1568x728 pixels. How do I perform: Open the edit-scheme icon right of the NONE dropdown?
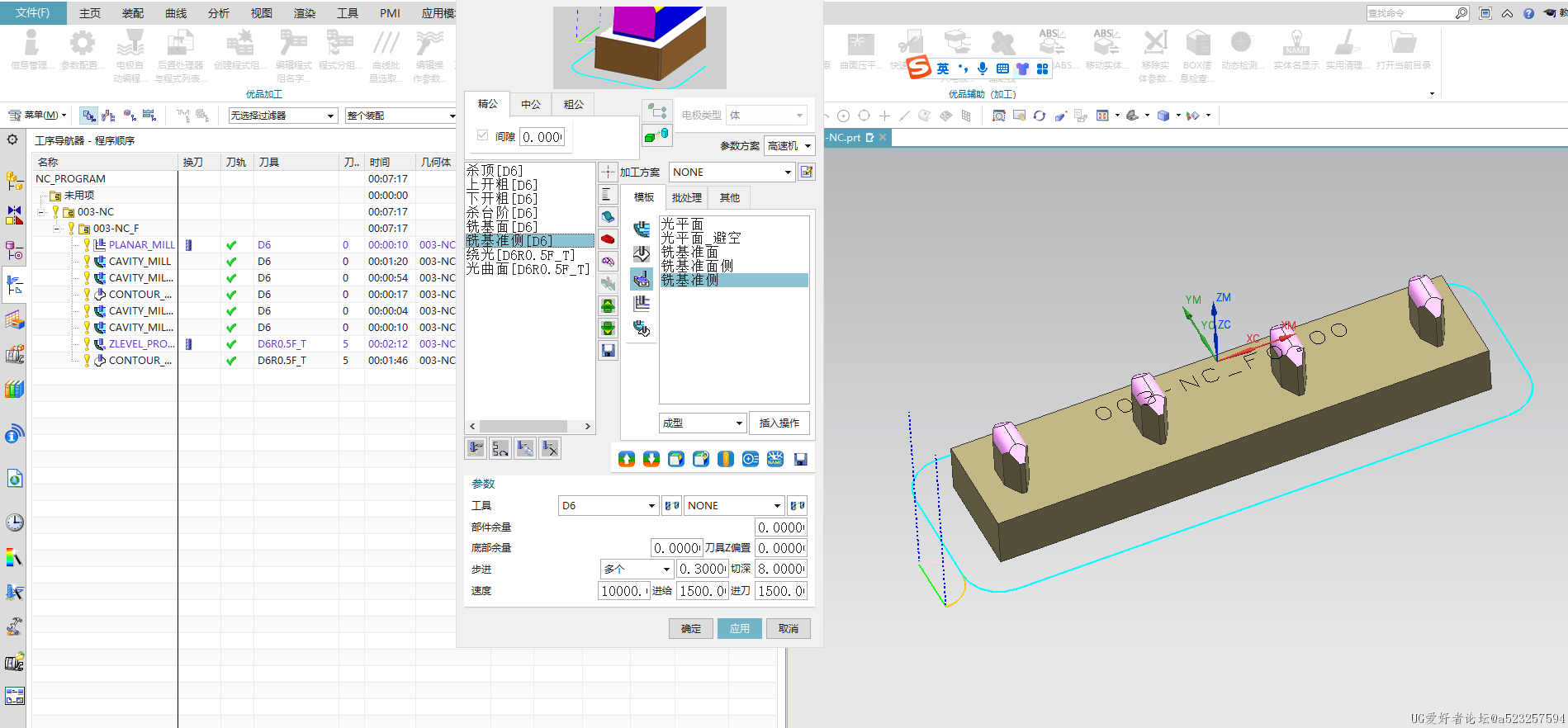(807, 172)
